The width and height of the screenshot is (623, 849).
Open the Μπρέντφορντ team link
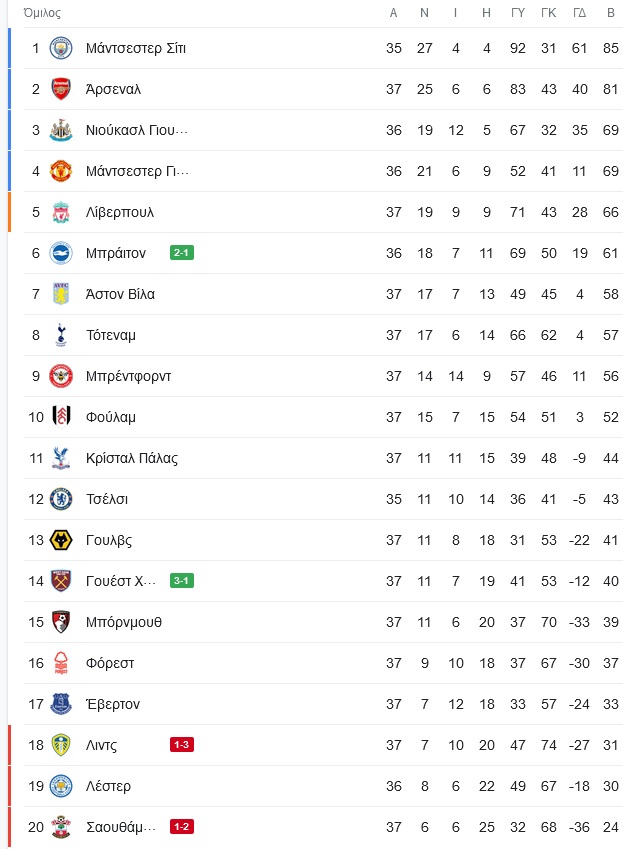[x=128, y=376]
